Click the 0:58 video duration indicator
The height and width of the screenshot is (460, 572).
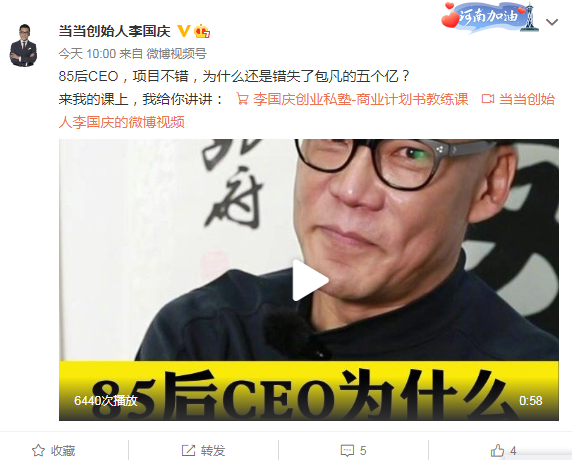pos(530,401)
